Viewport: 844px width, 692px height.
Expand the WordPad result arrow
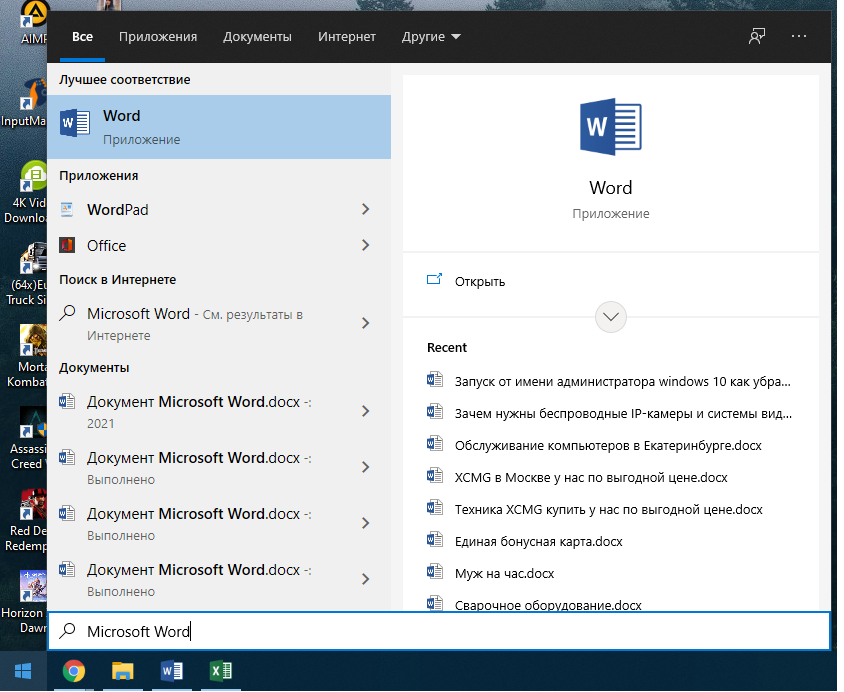click(365, 210)
